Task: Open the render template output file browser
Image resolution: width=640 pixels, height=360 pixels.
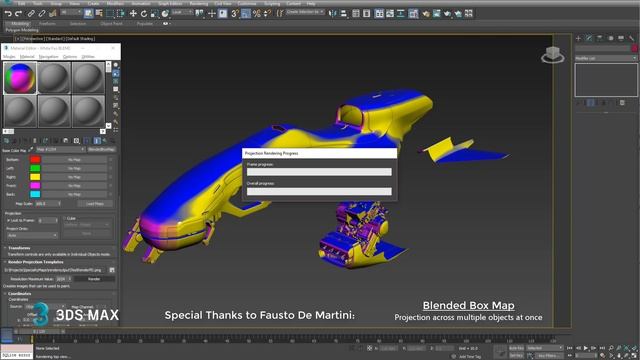Action: (x=112, y=270)
